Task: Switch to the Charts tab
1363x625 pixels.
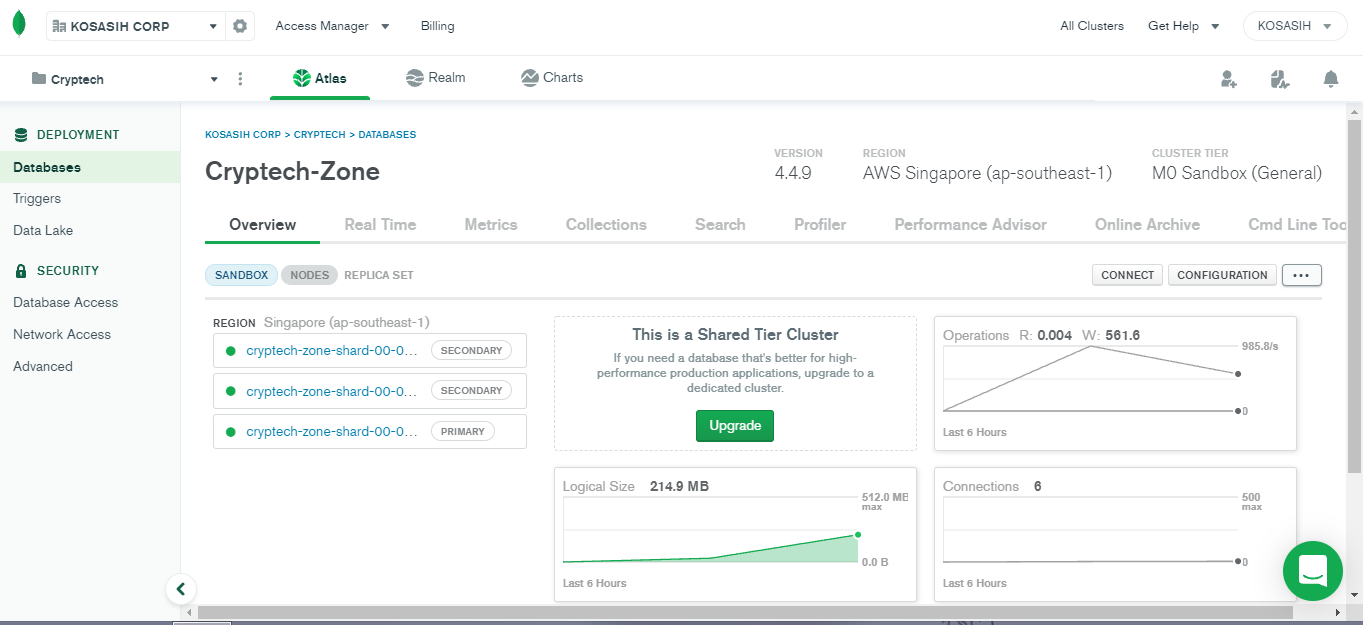Action: (x=552, y=77)
